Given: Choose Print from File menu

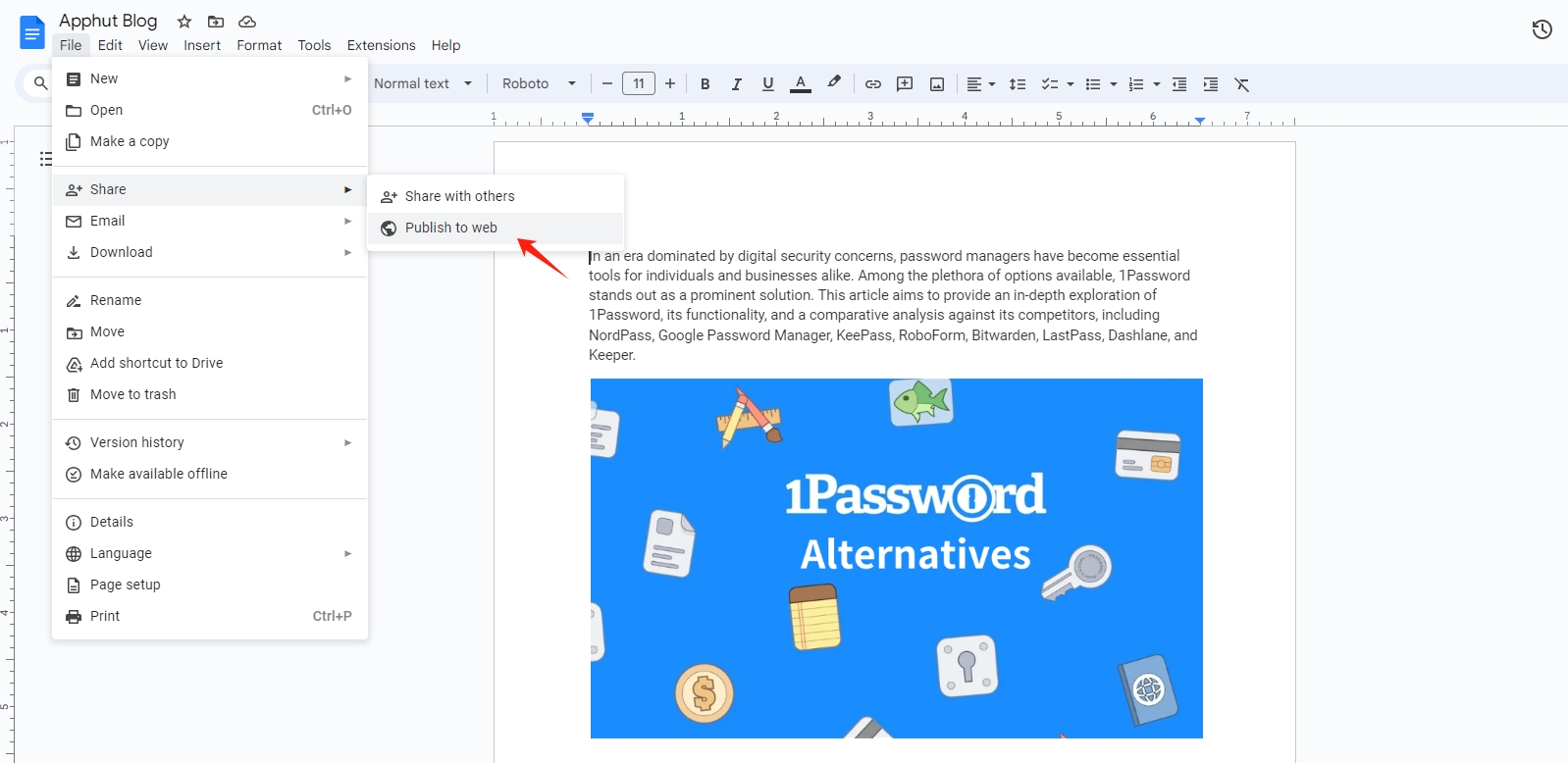Looking at the screenshot, I should [x=210, y=616].
